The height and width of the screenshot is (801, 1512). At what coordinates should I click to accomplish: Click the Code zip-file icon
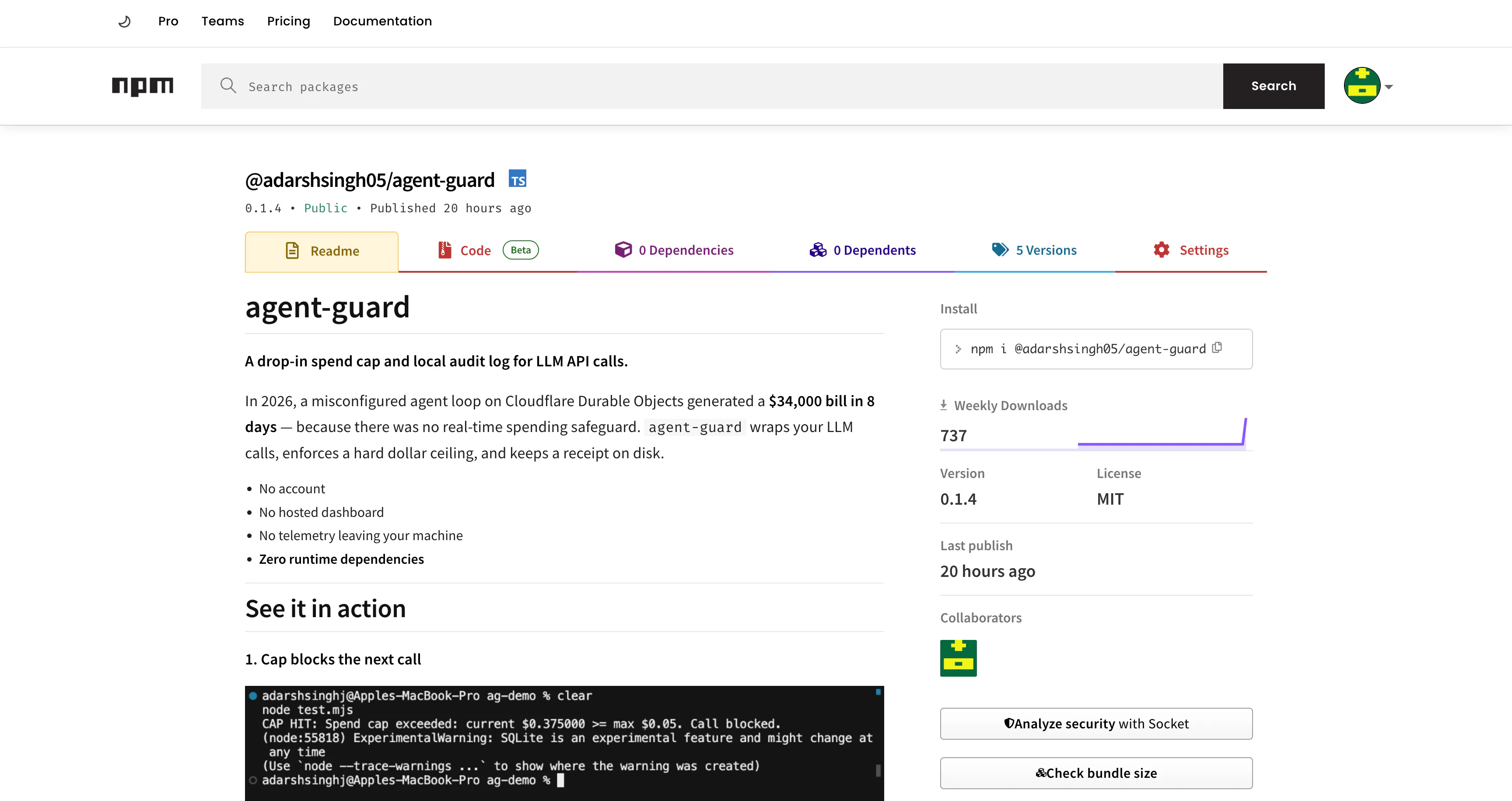[x=444, y=250]
